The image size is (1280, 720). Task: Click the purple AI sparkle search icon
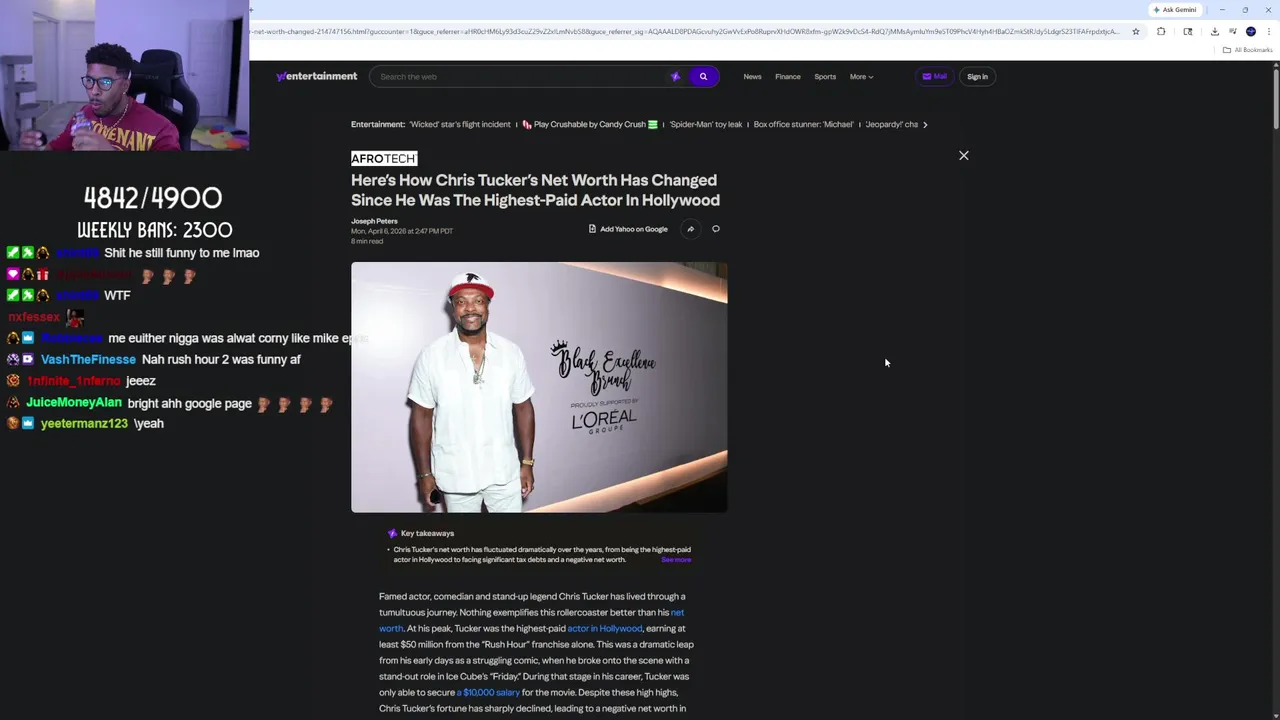[675, 76]
